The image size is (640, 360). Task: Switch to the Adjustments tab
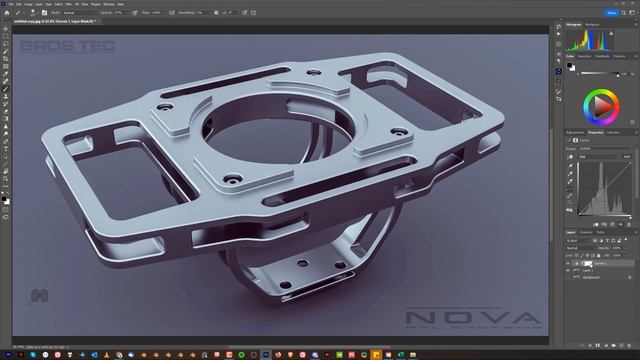(x=575, y=133)
